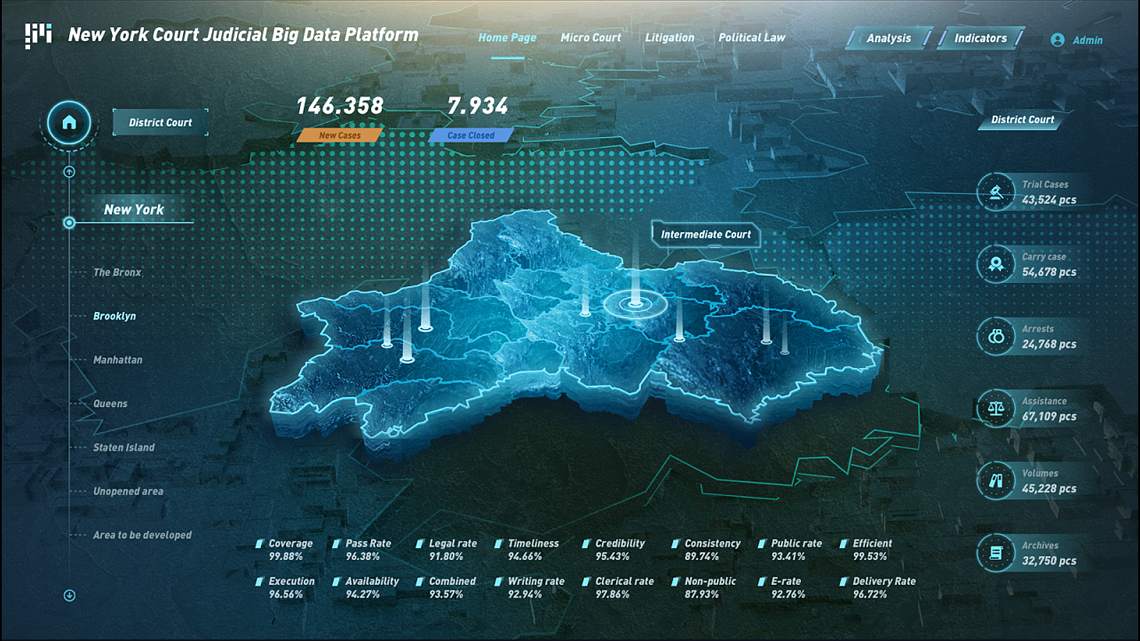Image resolution: width=1140 pixels, height=641 pixels.
Task: Click the Non-public 87.93% indicator
Action: [x=704, y=587]
